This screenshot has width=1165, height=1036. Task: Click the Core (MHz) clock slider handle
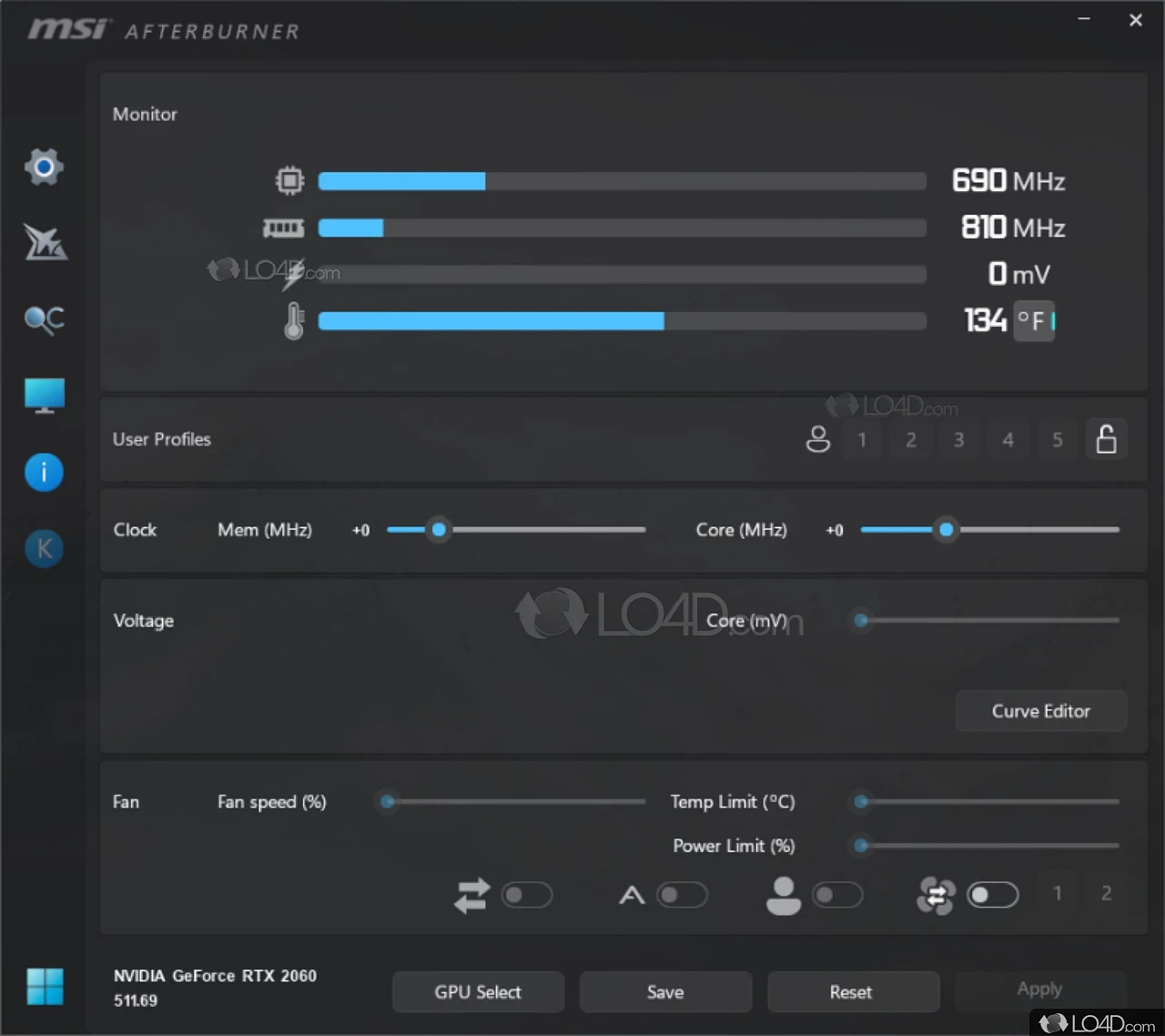pos(947,530)
